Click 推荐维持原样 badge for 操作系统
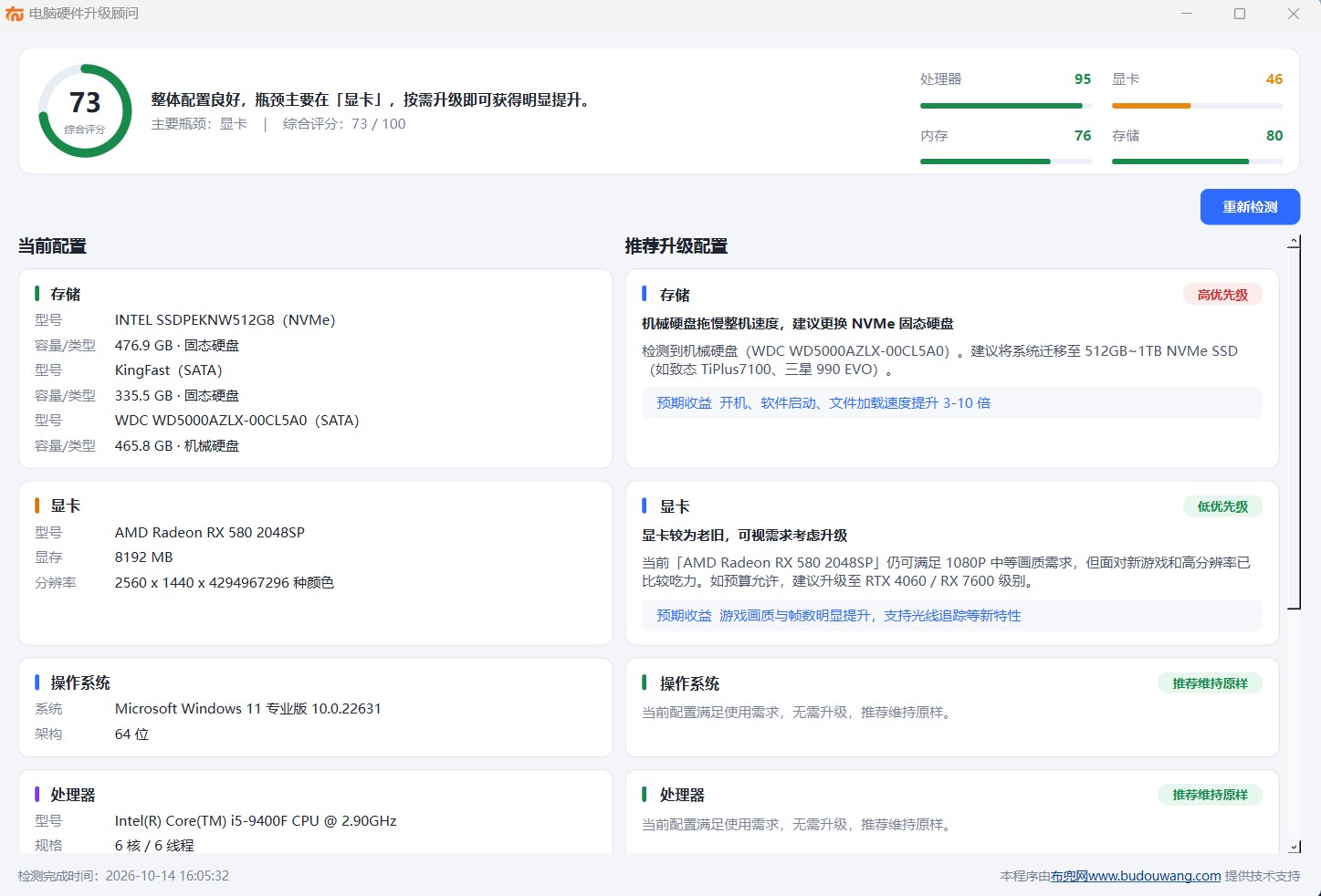This screenshot has height=896, width=1321. tap(1210, 683)
